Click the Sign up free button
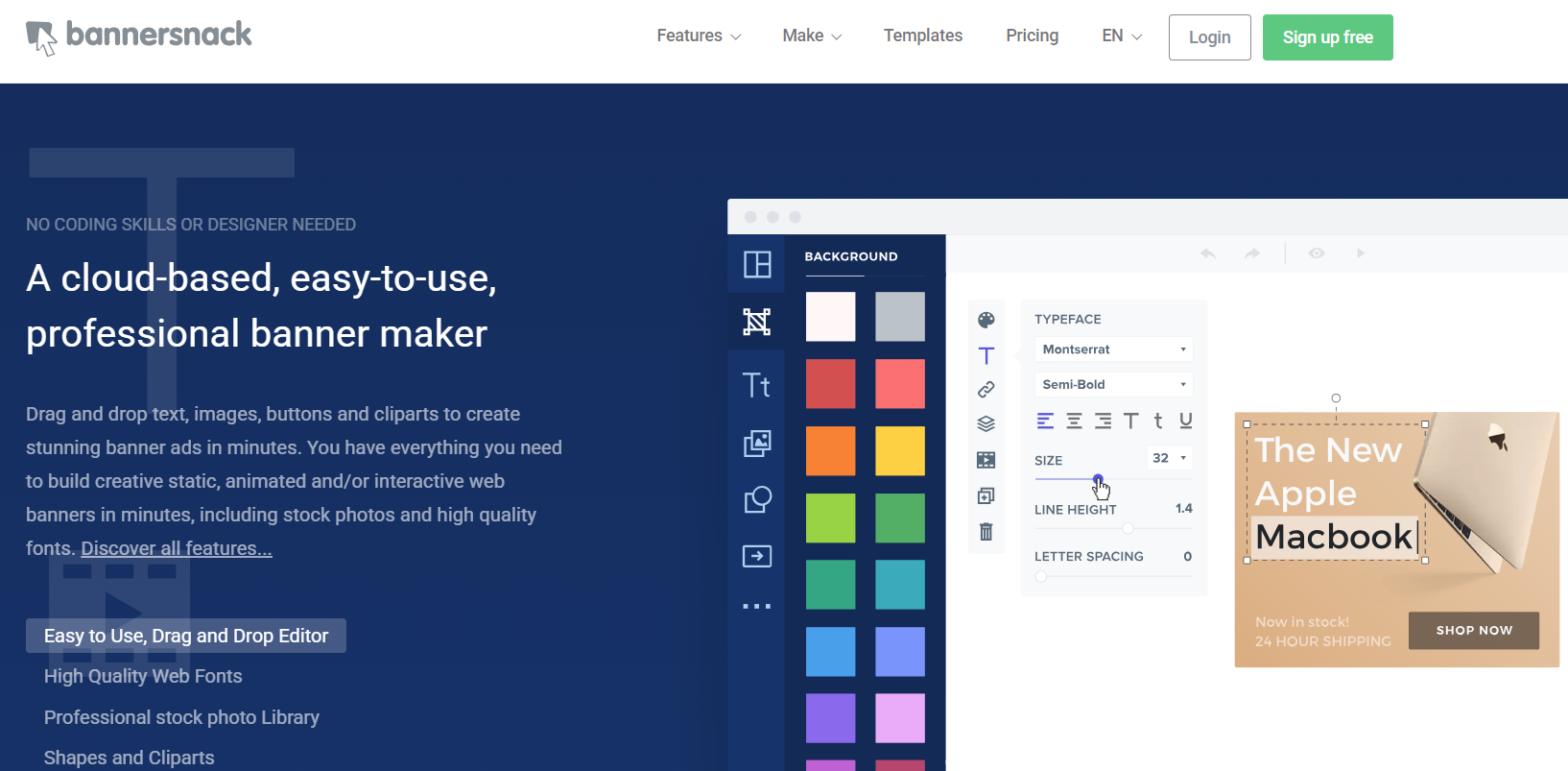The image size is (1568, 771). [1328, 37]
